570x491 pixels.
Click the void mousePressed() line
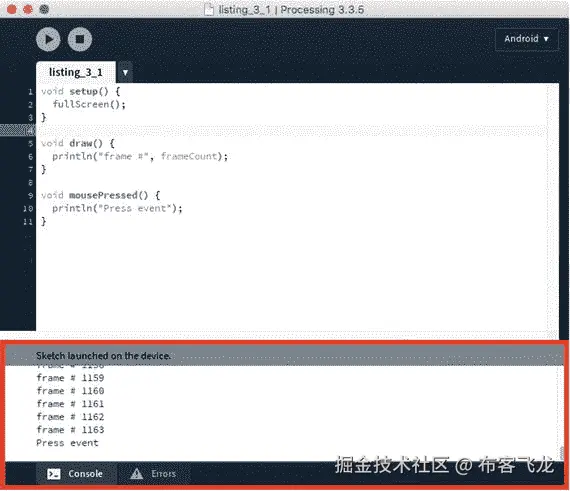(x=100, y=195)
